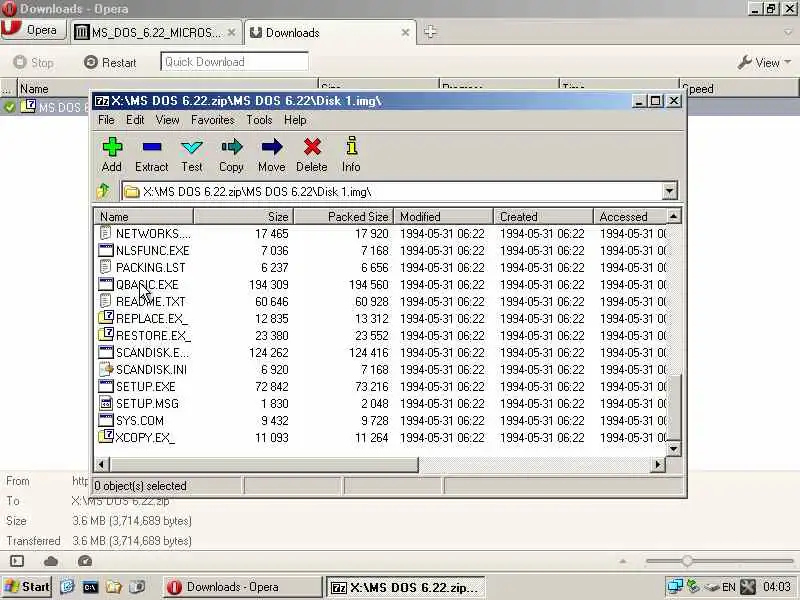This screenshot has height=600, width=800.
Task: Open the View menu in 7-Zip
Action: coord(167,120)
